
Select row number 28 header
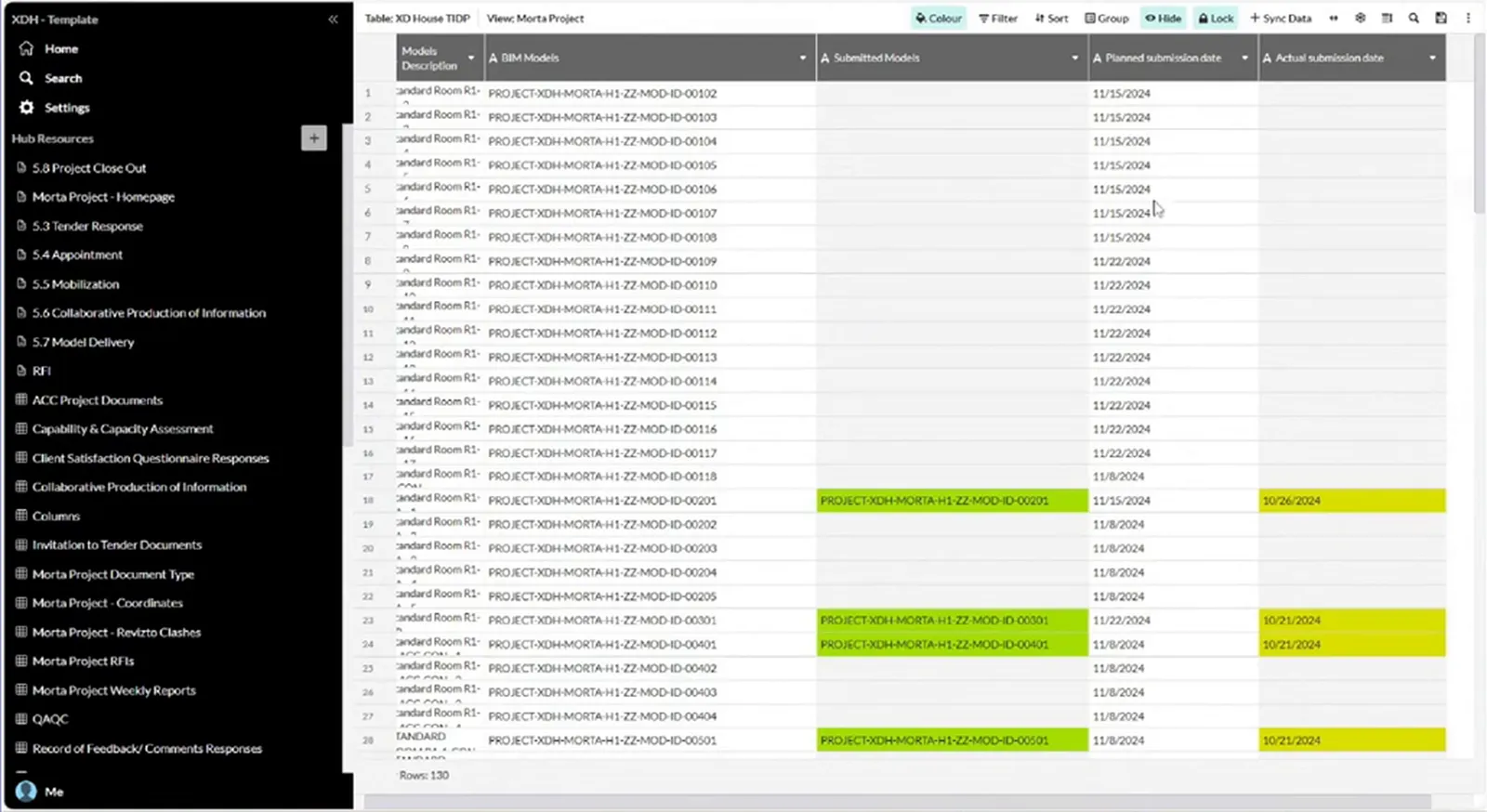click(368, 740)
